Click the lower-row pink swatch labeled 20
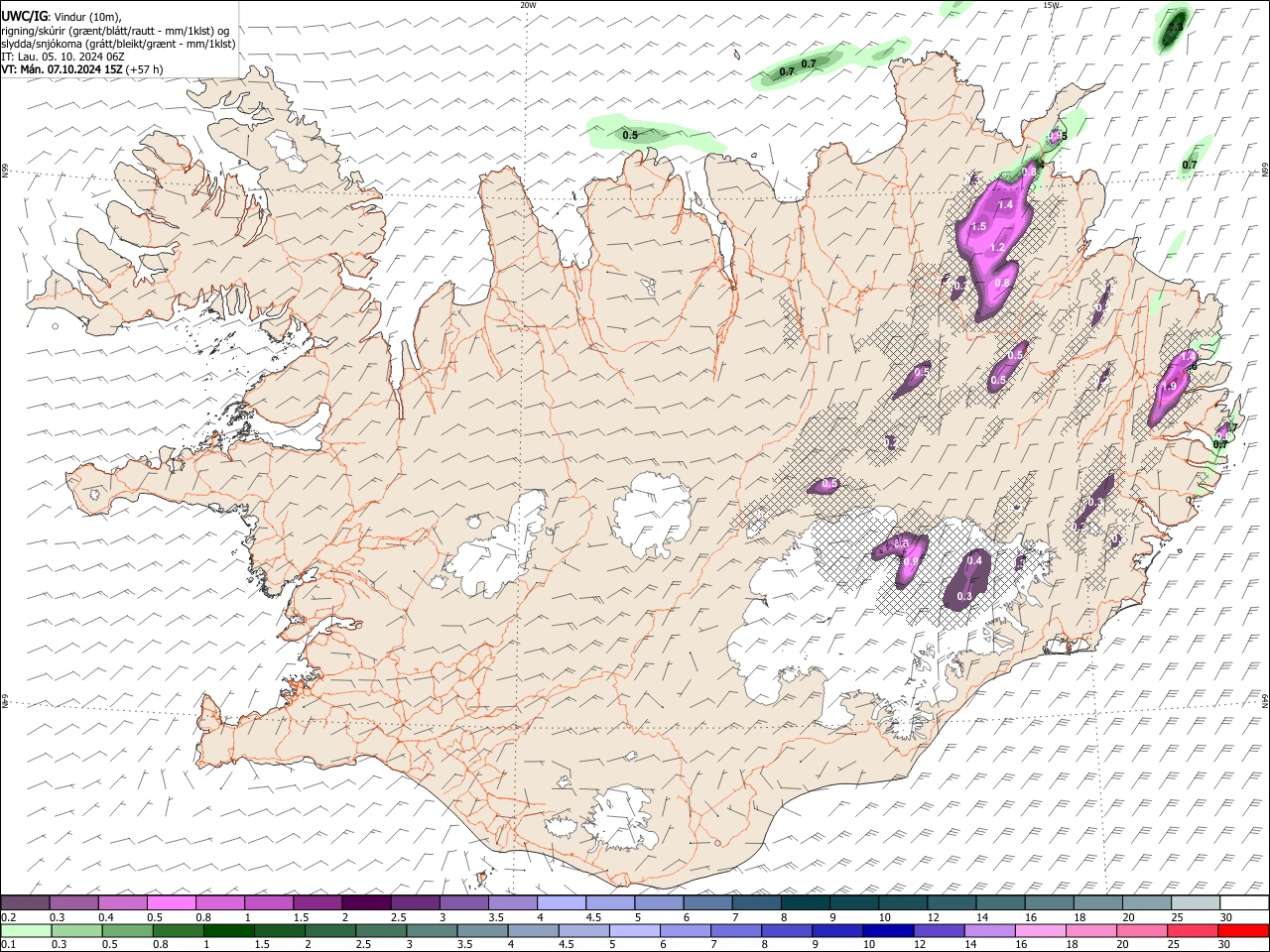This screenshot has height=952, width=1270. pos(1140,930)
